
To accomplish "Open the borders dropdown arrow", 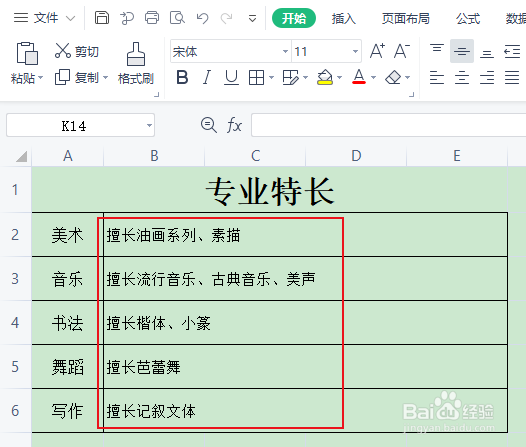I will pos(271,78).
